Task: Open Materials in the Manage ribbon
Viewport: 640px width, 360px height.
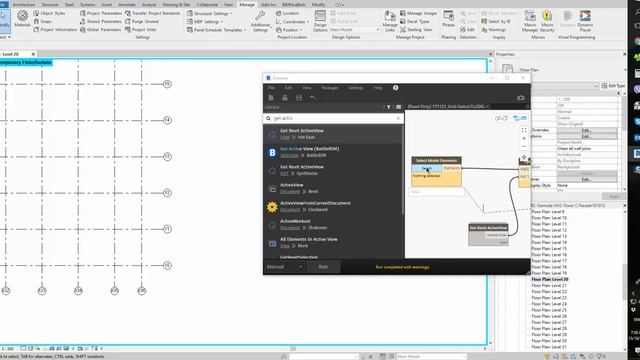Action: (x=22, y=19)
